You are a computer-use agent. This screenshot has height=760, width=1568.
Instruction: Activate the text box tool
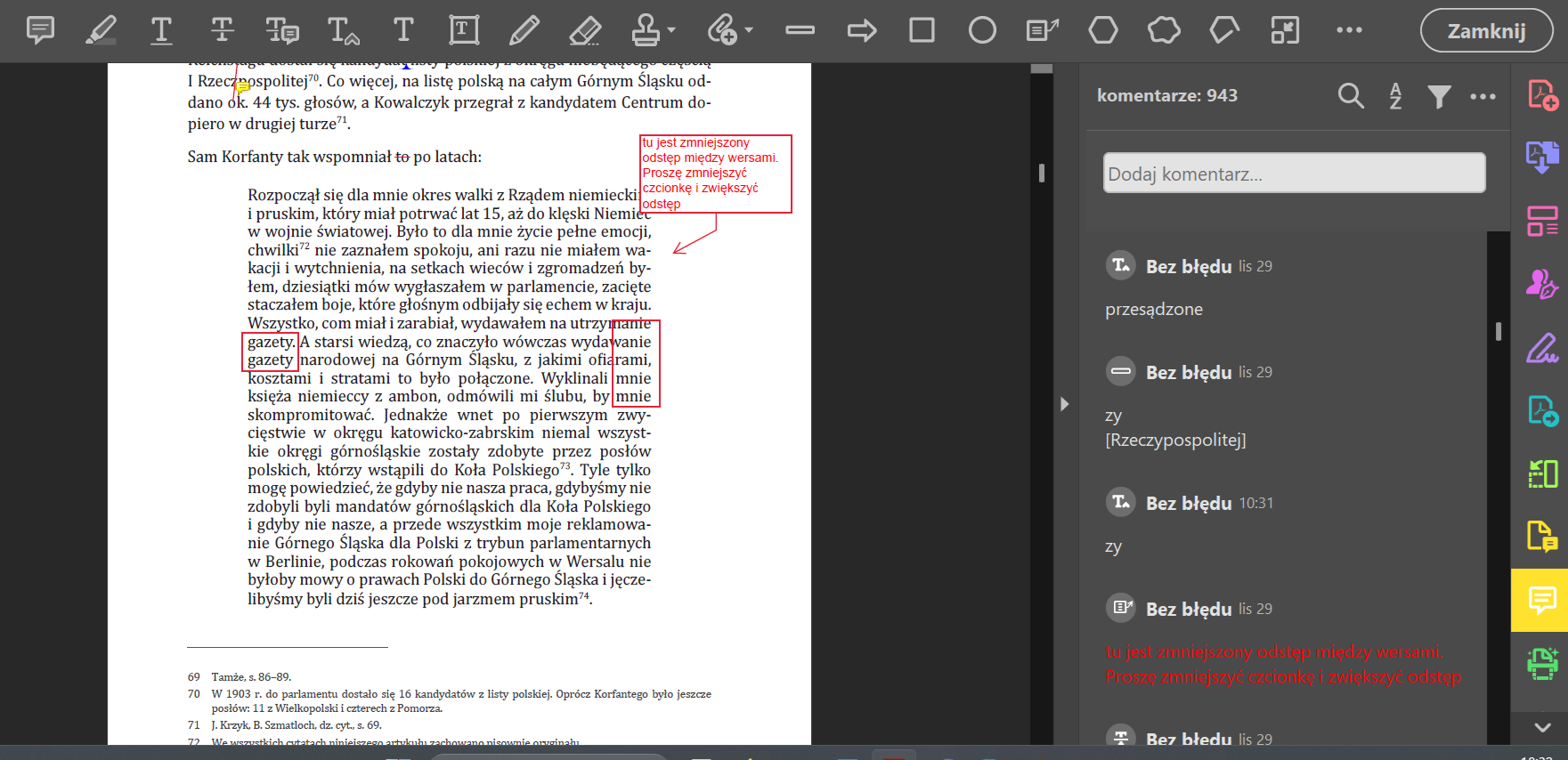tap(463, 30)
